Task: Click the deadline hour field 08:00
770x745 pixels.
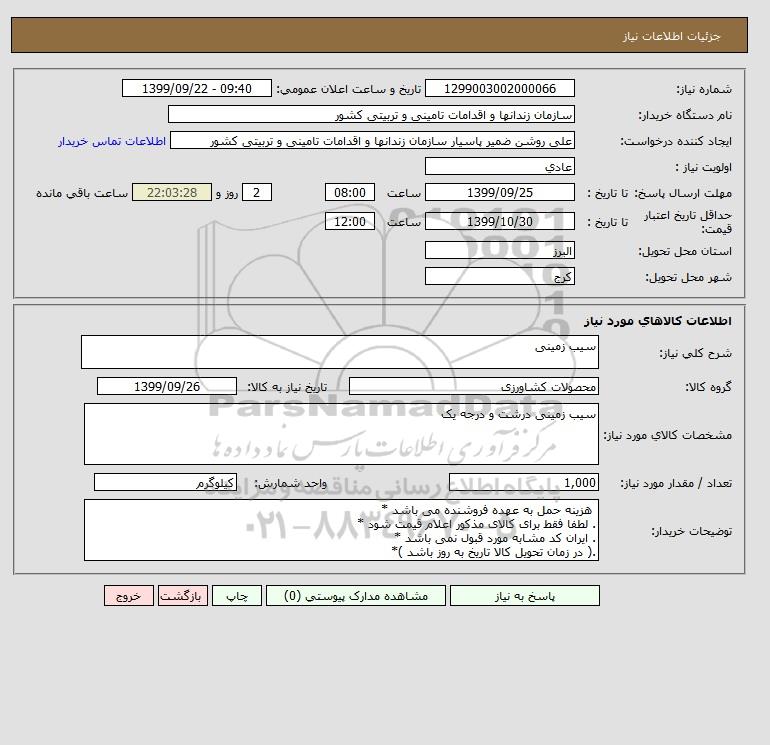Action: 350,193
